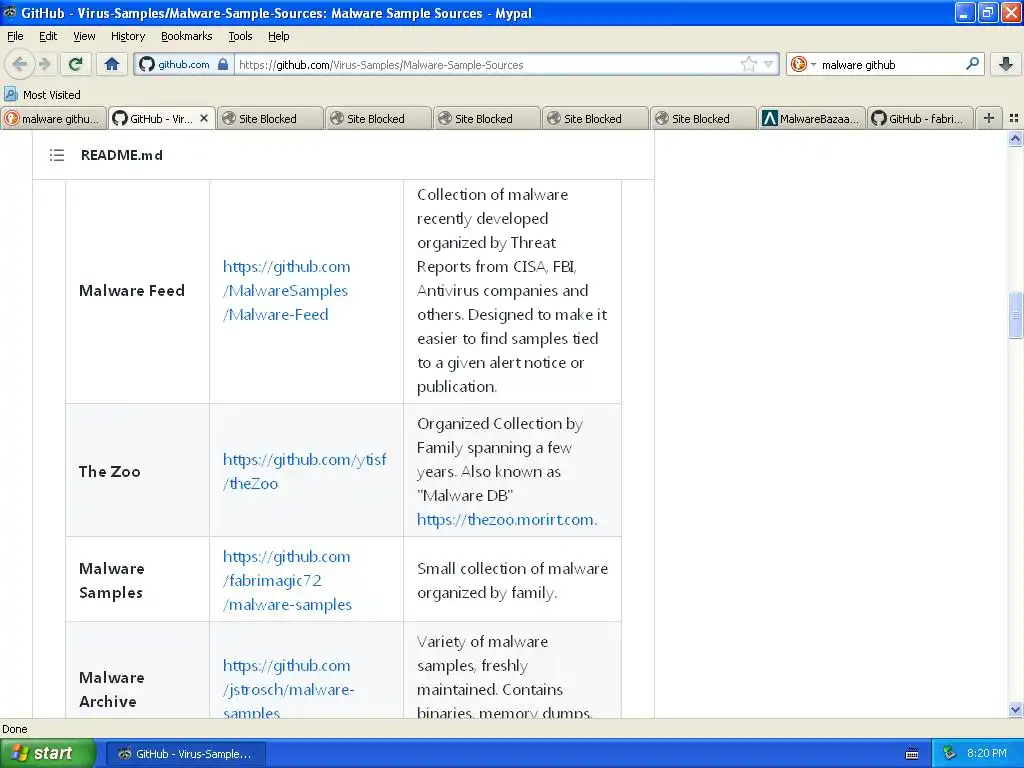This screenshot has width=1024, height=768.
Task: Open the Tools menu
Action: (240, 36)
